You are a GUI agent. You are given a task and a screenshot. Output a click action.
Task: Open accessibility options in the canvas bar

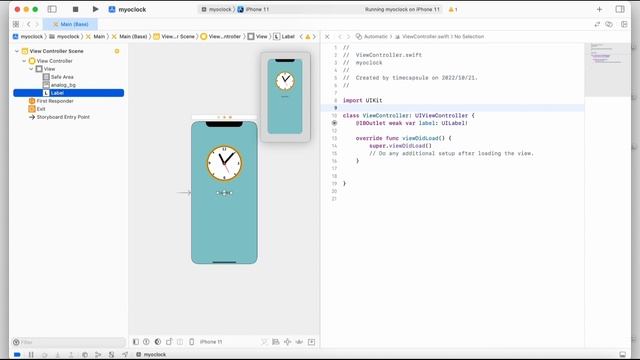(x=146, y=342)
